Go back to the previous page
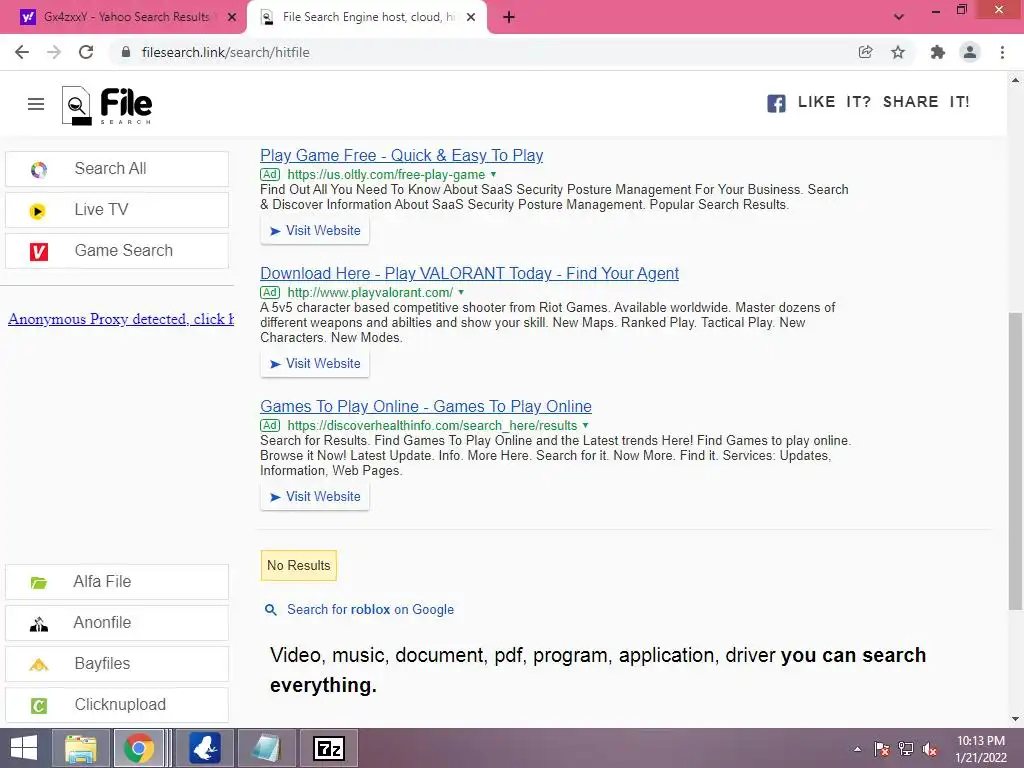The height and width of the screenshot is (768, 1024). point(22,52)
